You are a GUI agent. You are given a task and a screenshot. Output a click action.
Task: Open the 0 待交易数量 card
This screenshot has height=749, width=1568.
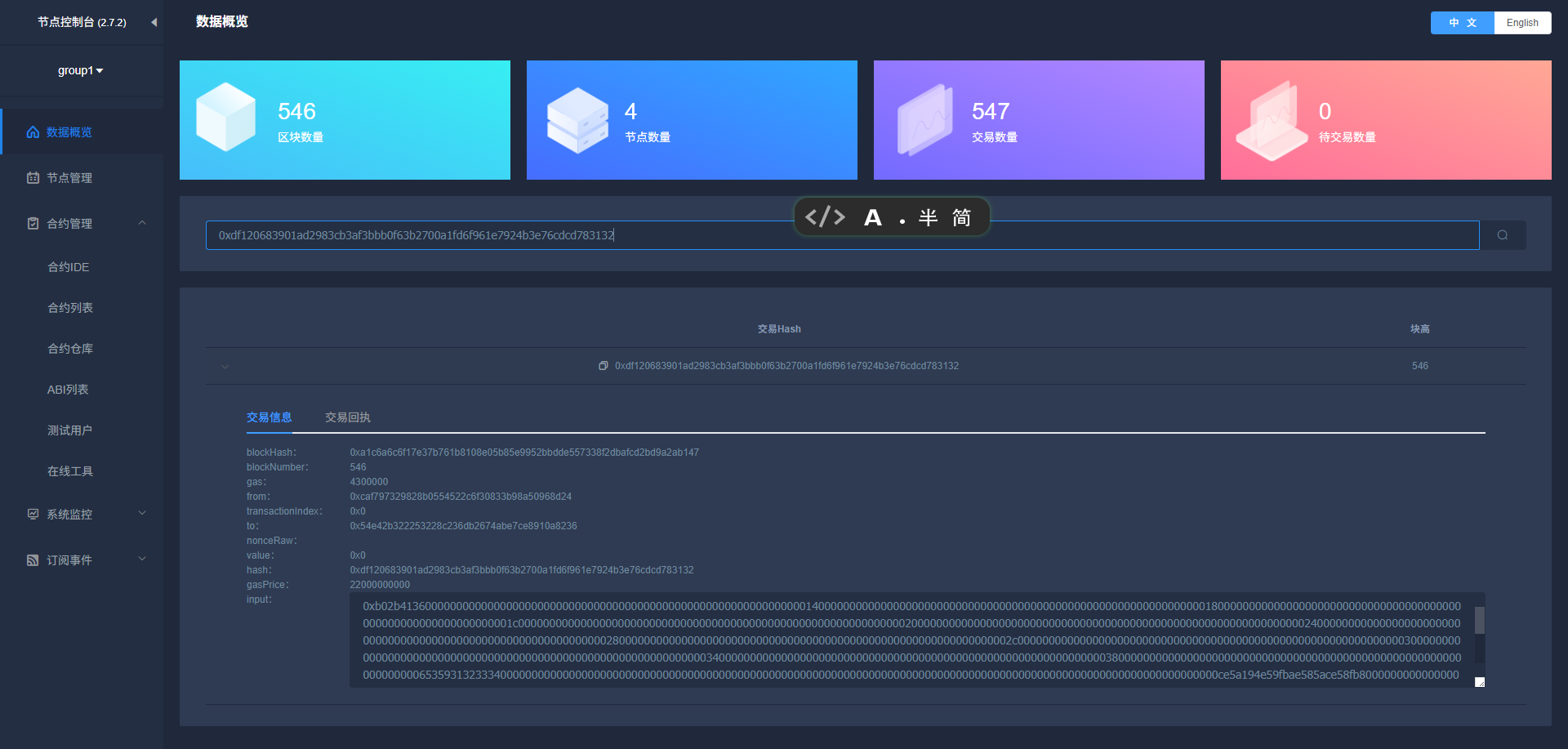[x=1386, y=120]
